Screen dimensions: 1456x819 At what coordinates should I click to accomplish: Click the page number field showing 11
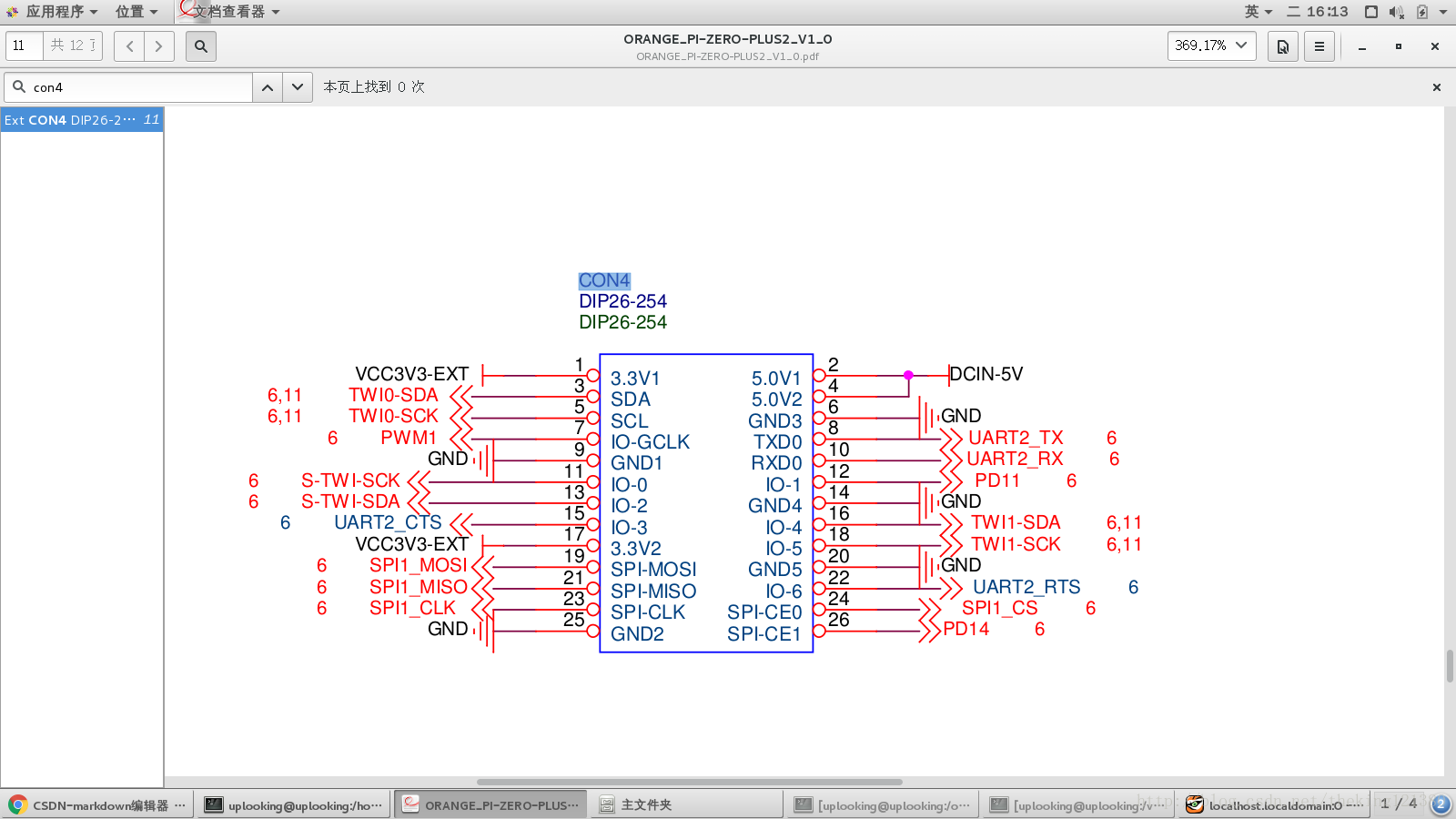(25, 45)
